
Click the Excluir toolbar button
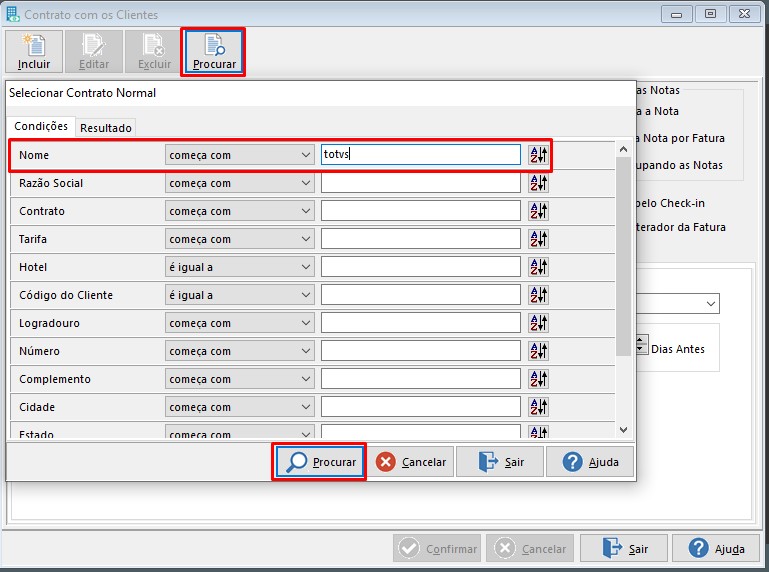pos(154,52)
